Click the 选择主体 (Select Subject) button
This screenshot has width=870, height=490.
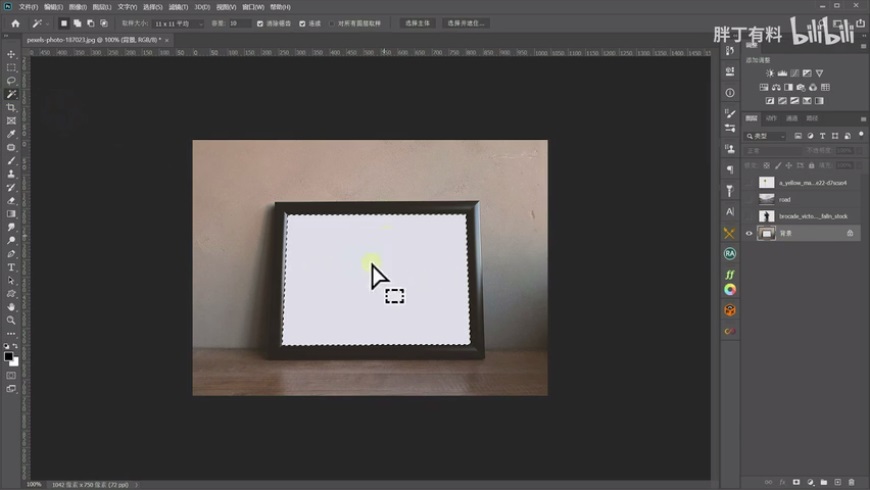tap(416, 23)
